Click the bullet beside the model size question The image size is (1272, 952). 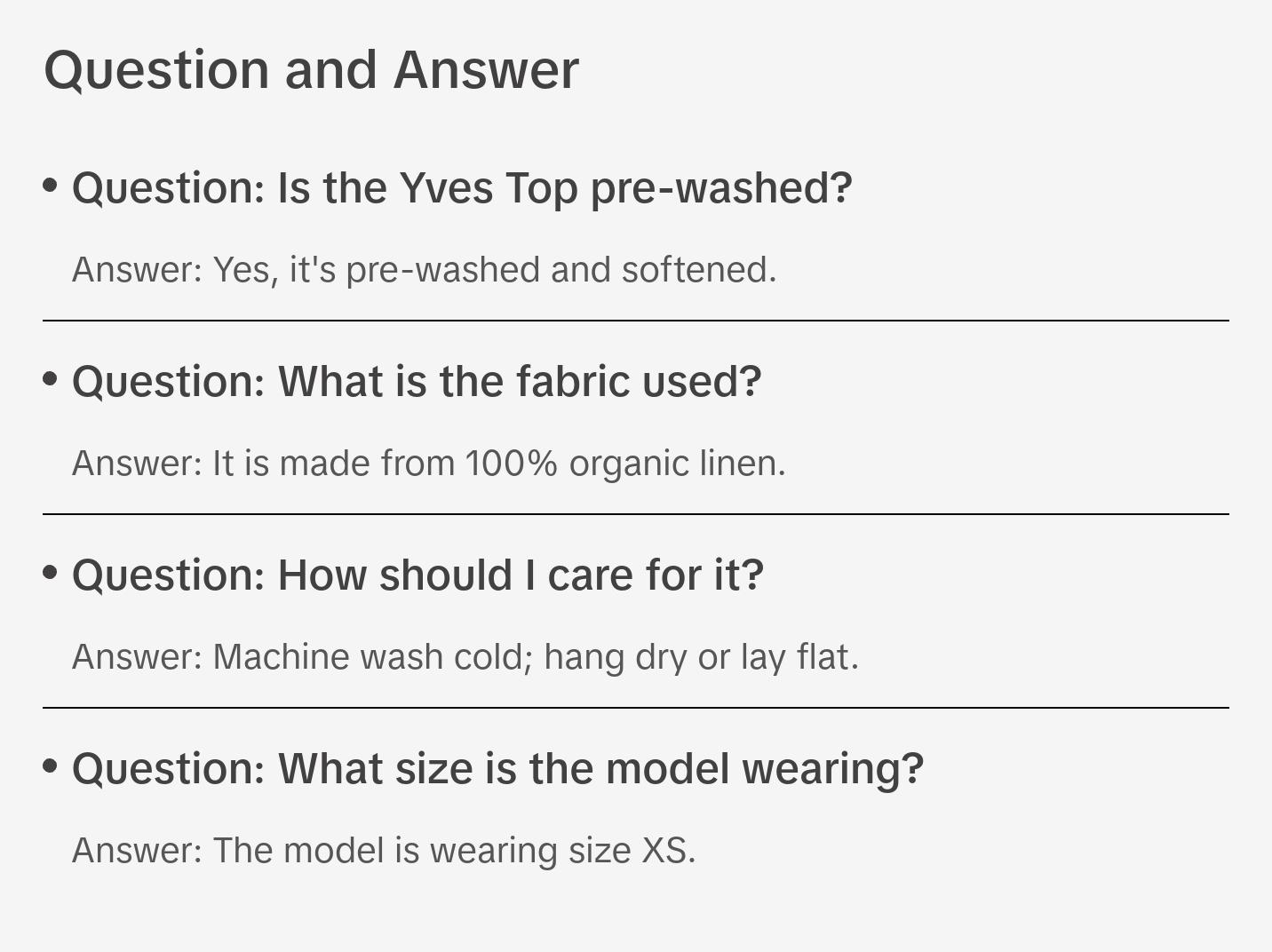51,766
